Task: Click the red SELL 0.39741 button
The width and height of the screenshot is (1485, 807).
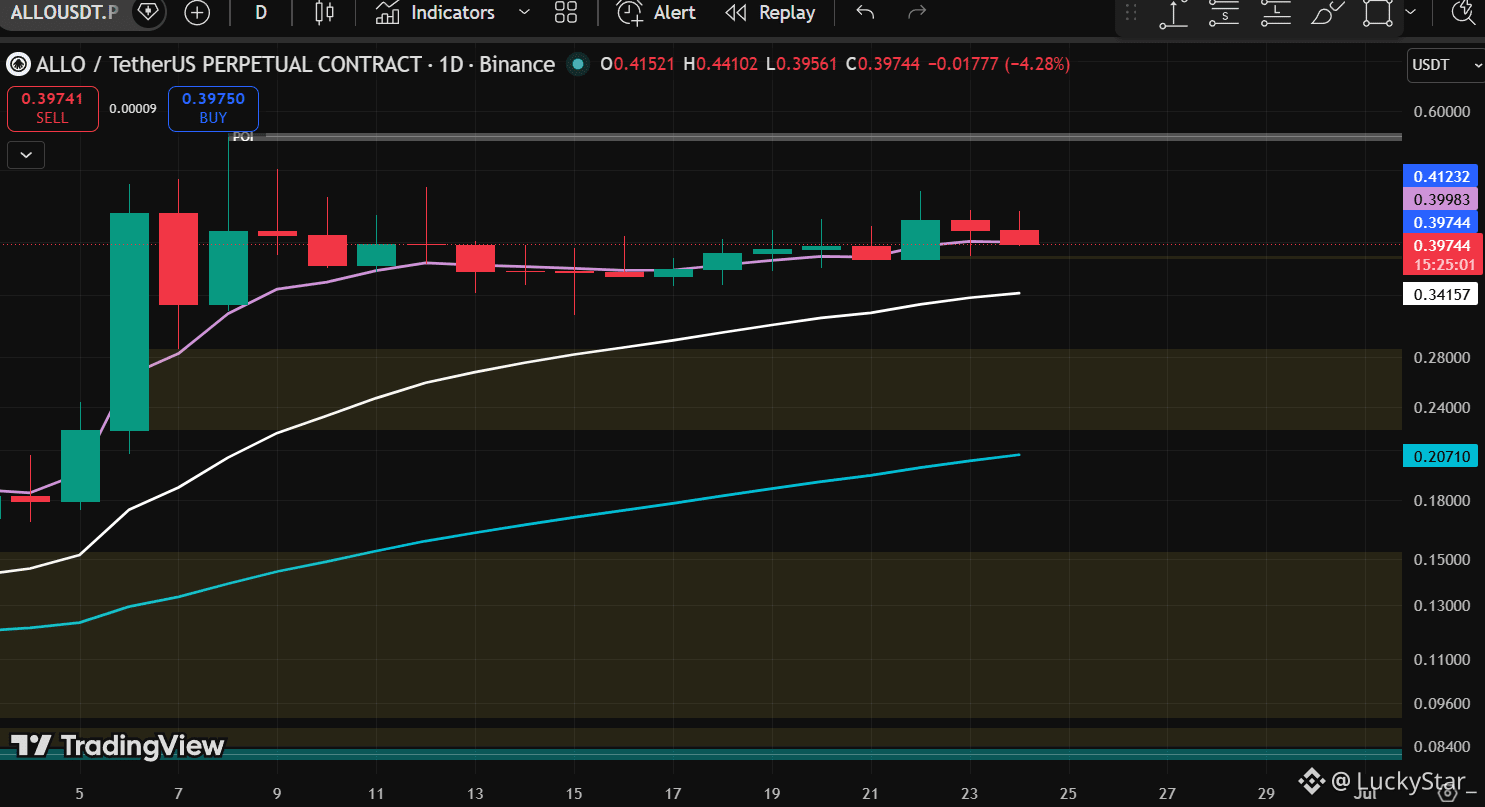Action: pos(53,109)
